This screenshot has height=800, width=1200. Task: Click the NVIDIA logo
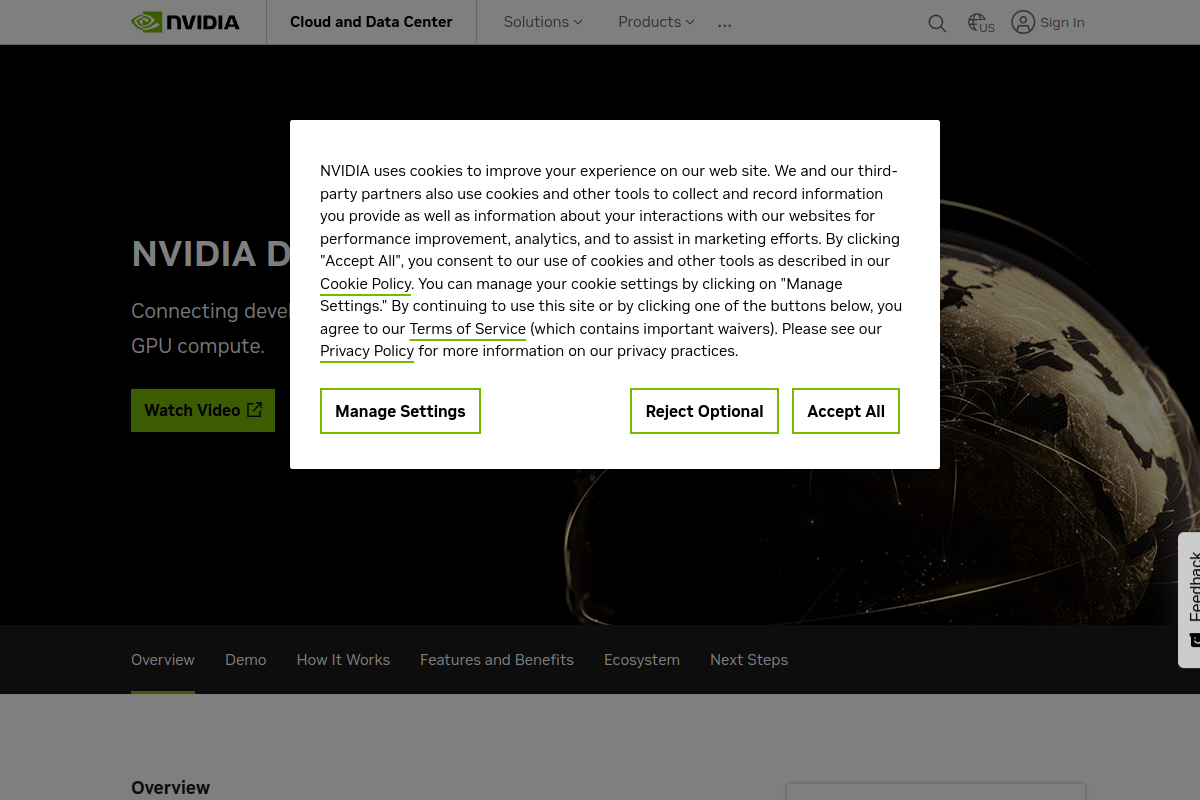pyautogui.click(x=185, y=22)
